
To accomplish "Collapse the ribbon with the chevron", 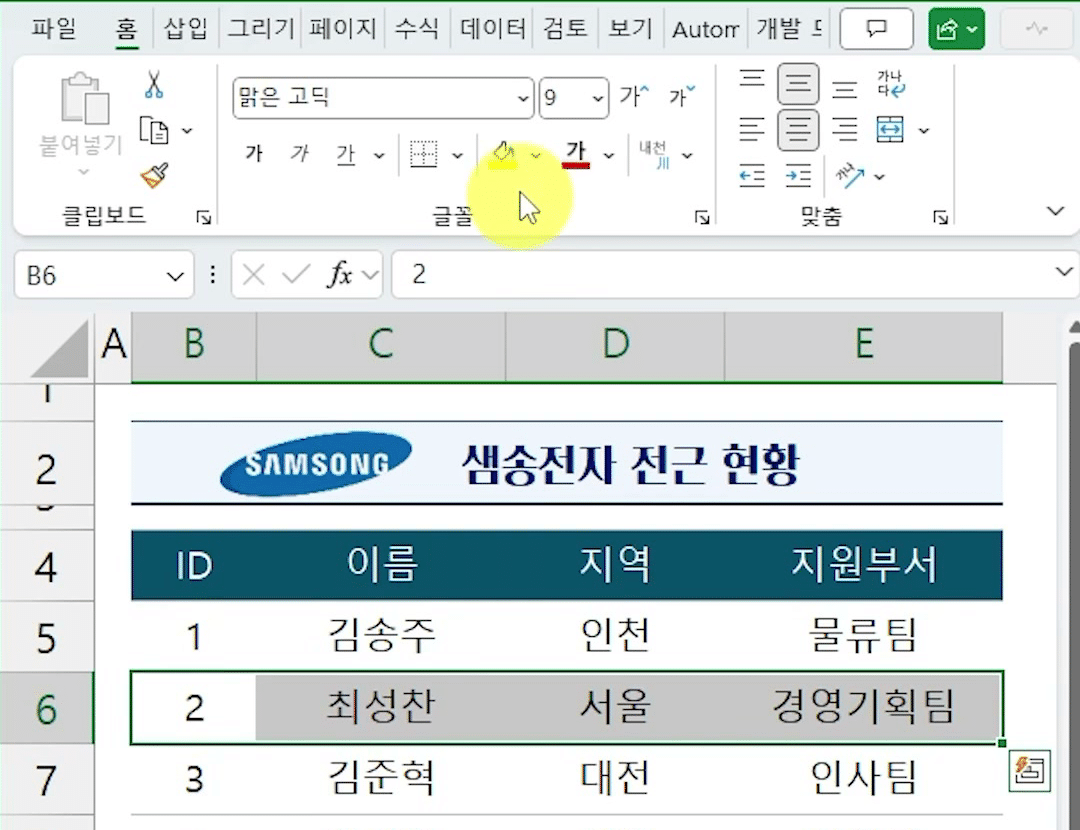I will (x=1055, y=211).
